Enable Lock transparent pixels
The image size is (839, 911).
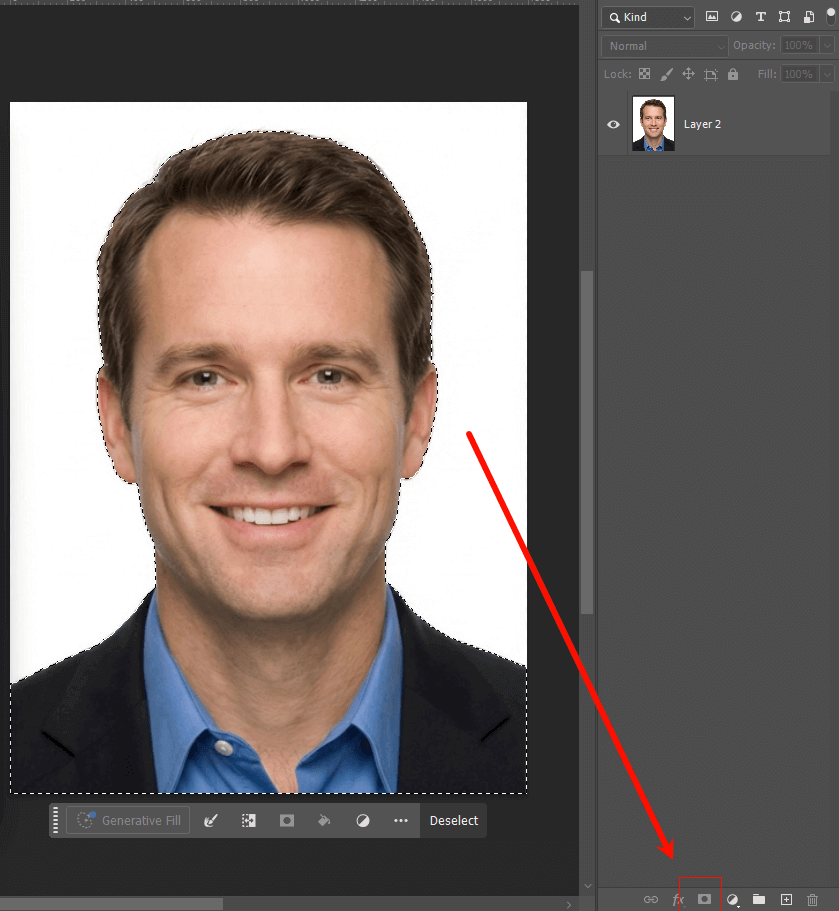pos(644,74)
